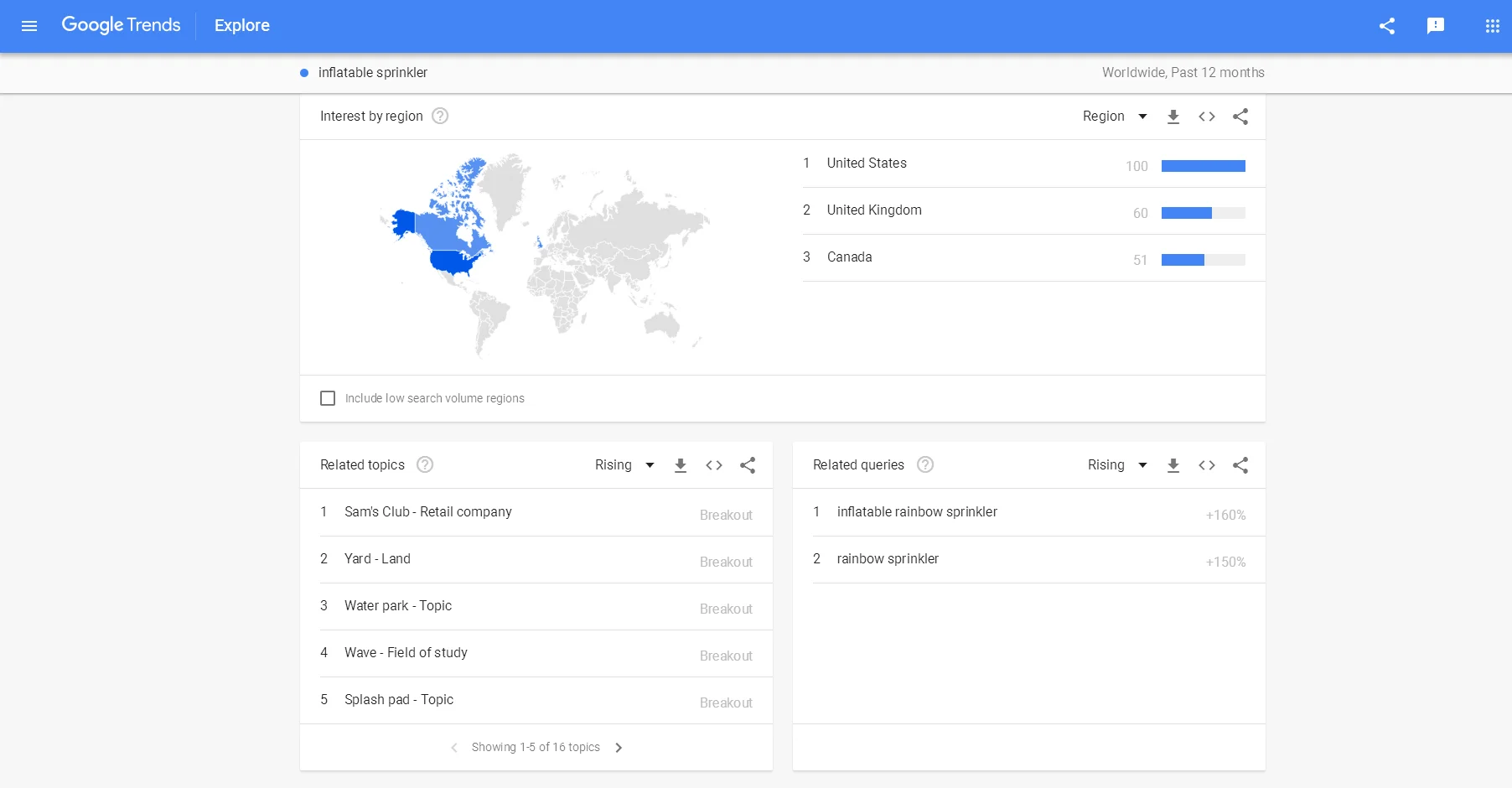Download Interest by region data
1512x788 pixels.
[x=1173, y=117]
